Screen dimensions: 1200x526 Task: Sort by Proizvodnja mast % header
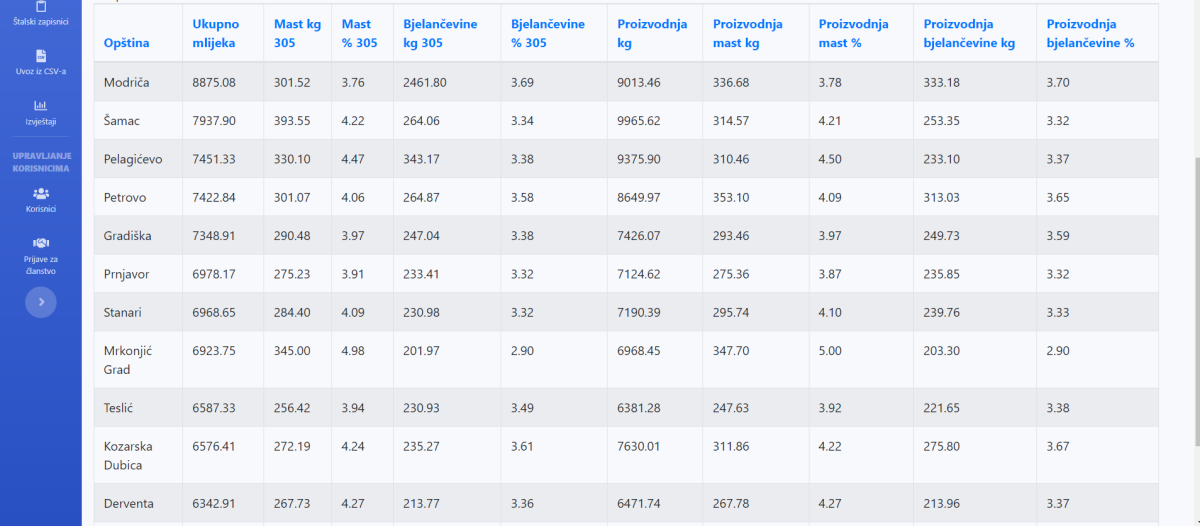(x=853, y=34)
